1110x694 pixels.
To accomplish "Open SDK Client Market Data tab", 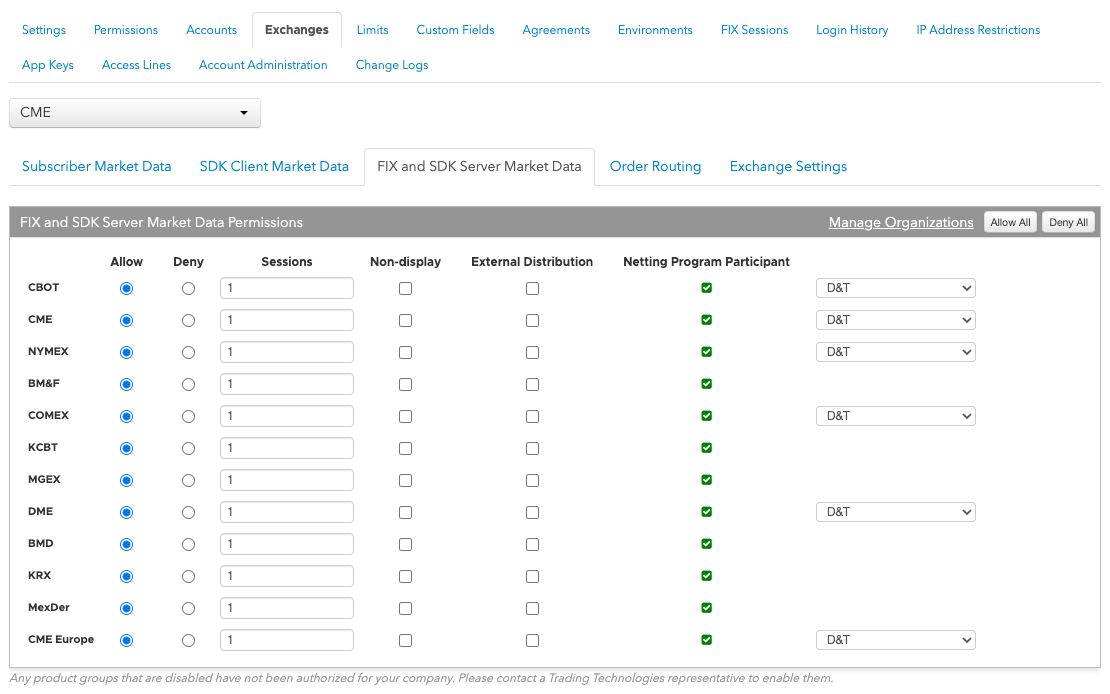I will pos(274,166).
